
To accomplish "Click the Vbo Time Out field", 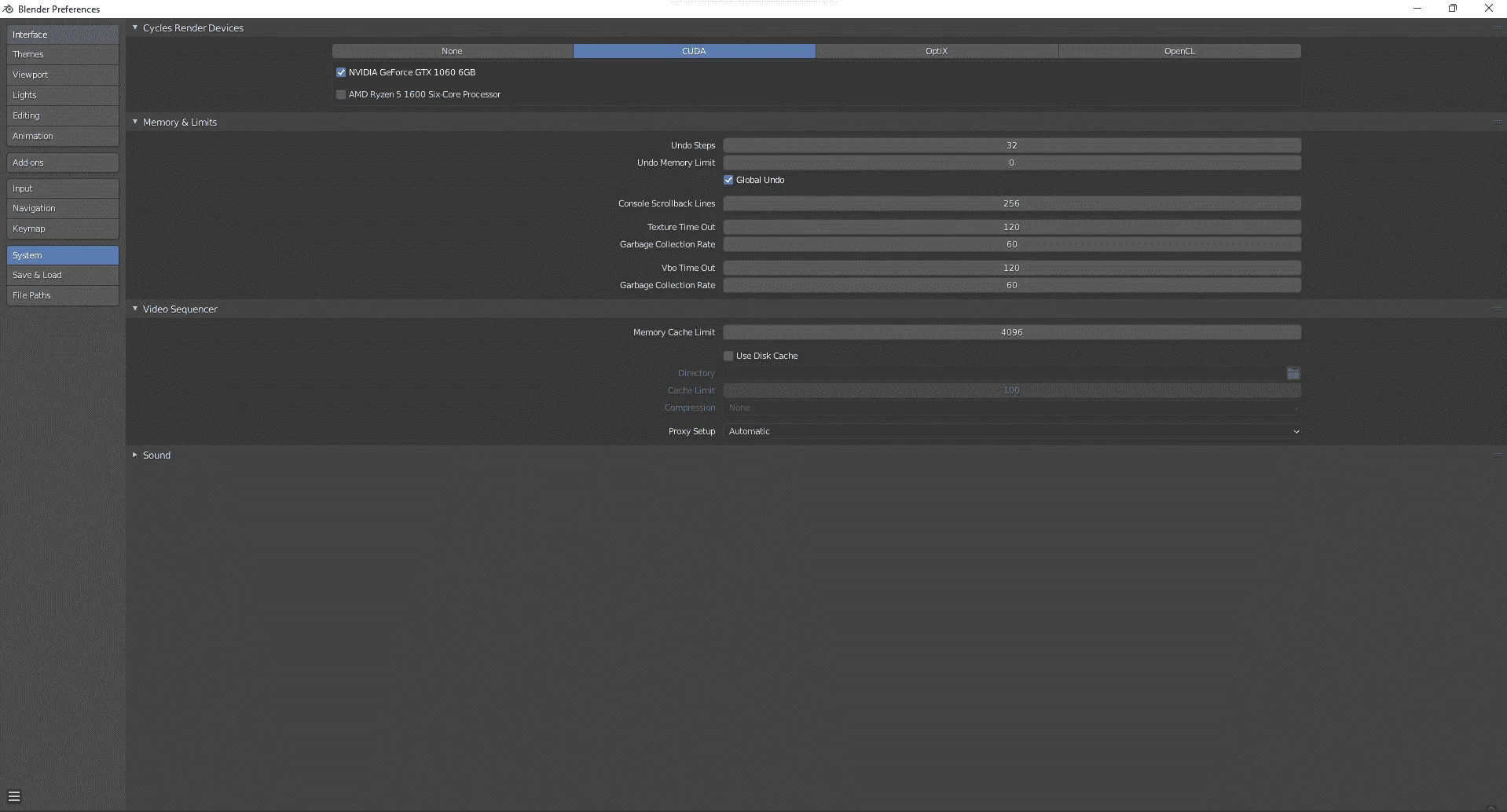I will pos(1012,268).
